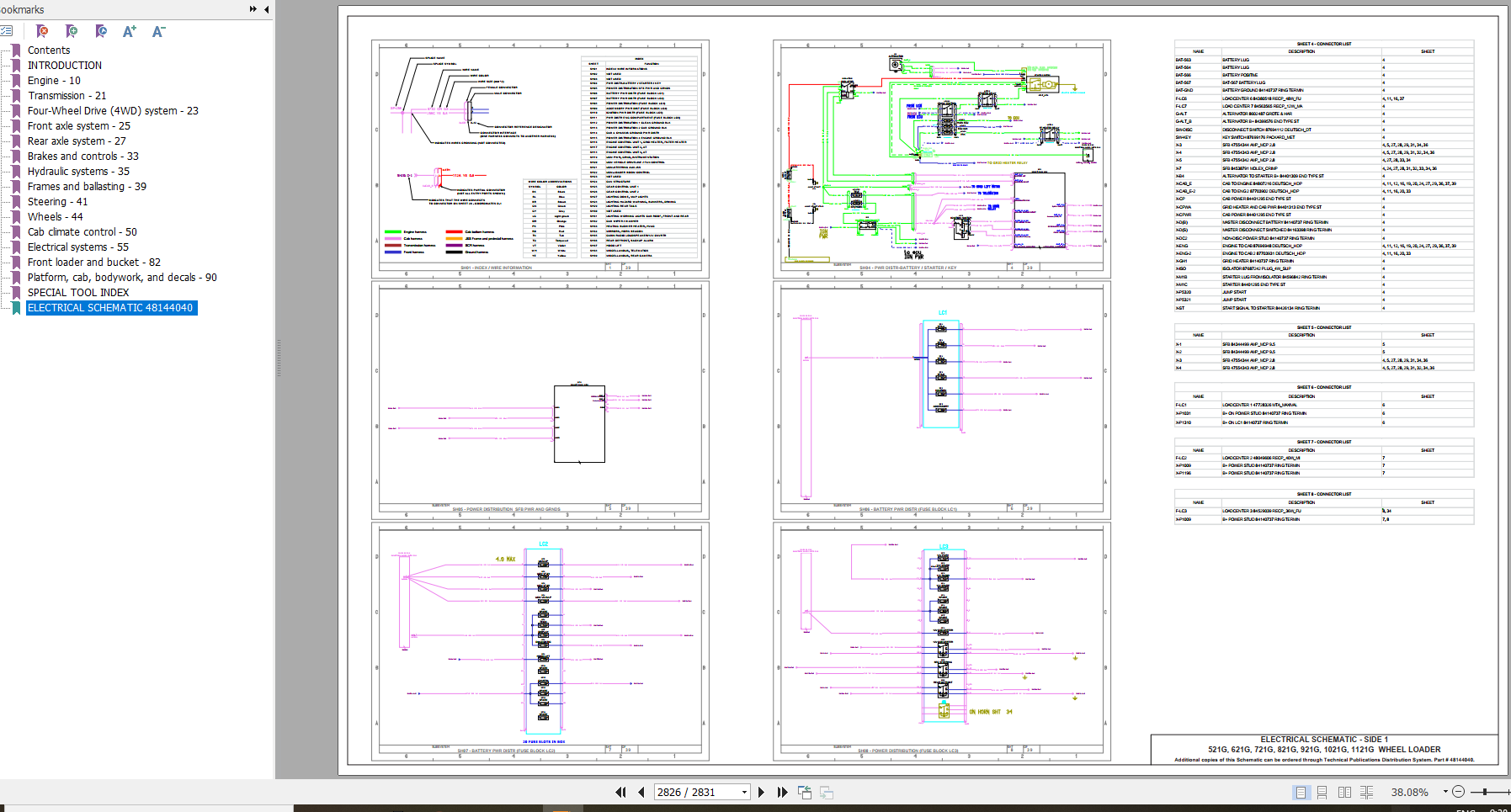This screenshot has width=1511, height=812.
Task: Switch to continuous scrolling page mode
Action: tap(1322, 792)
